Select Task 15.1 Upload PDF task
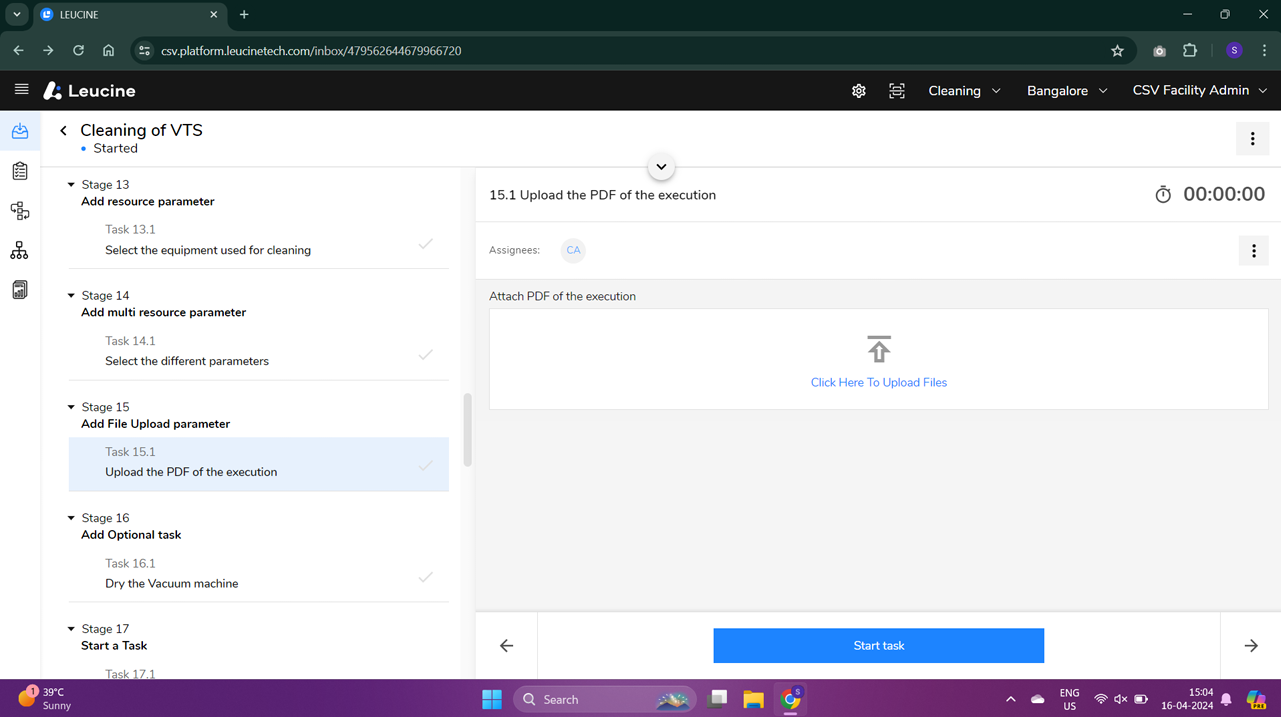1281x717 pixels. pyautogui.click(x=258, y=464)
